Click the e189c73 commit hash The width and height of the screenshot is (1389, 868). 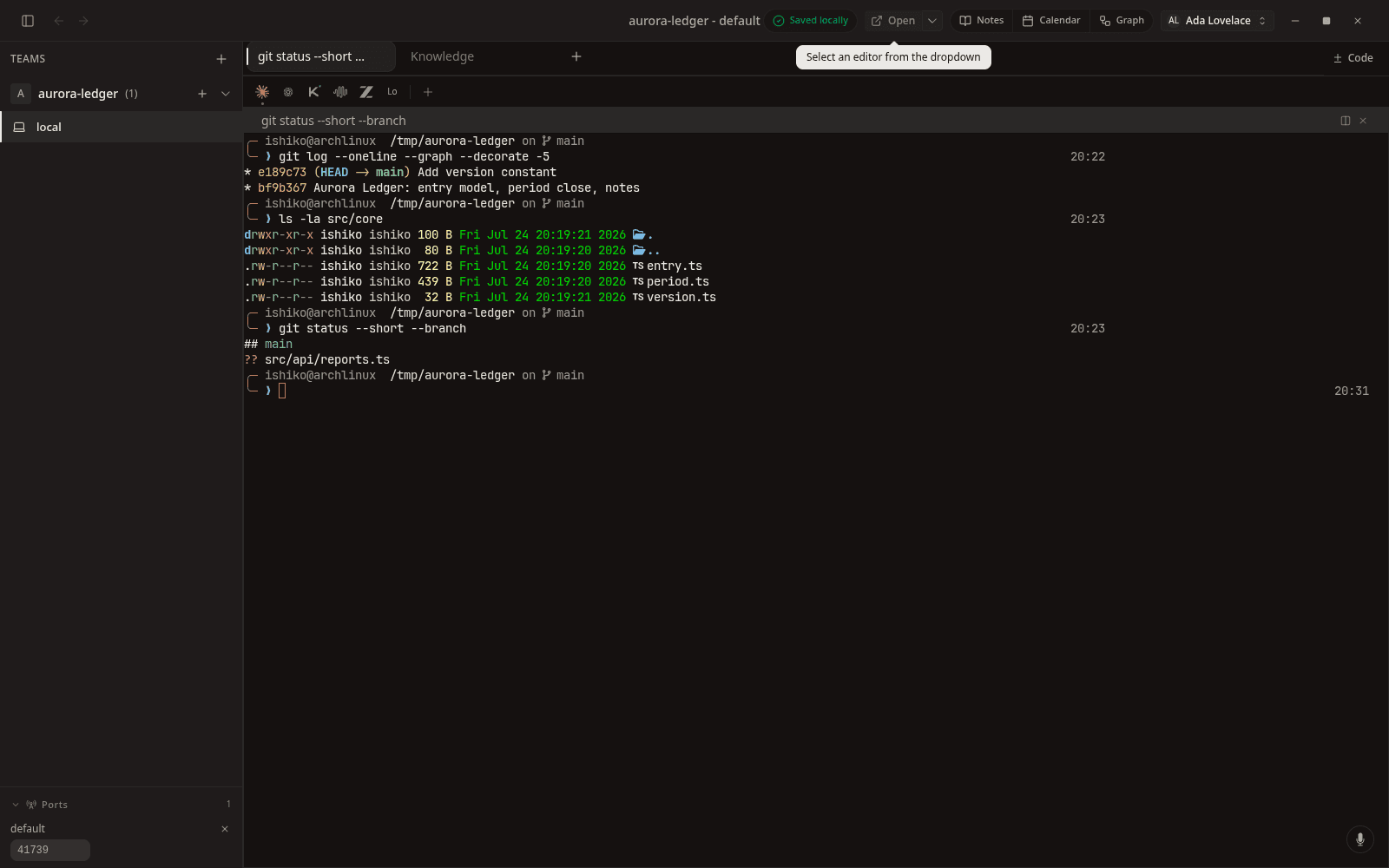(x=282, y=172)
